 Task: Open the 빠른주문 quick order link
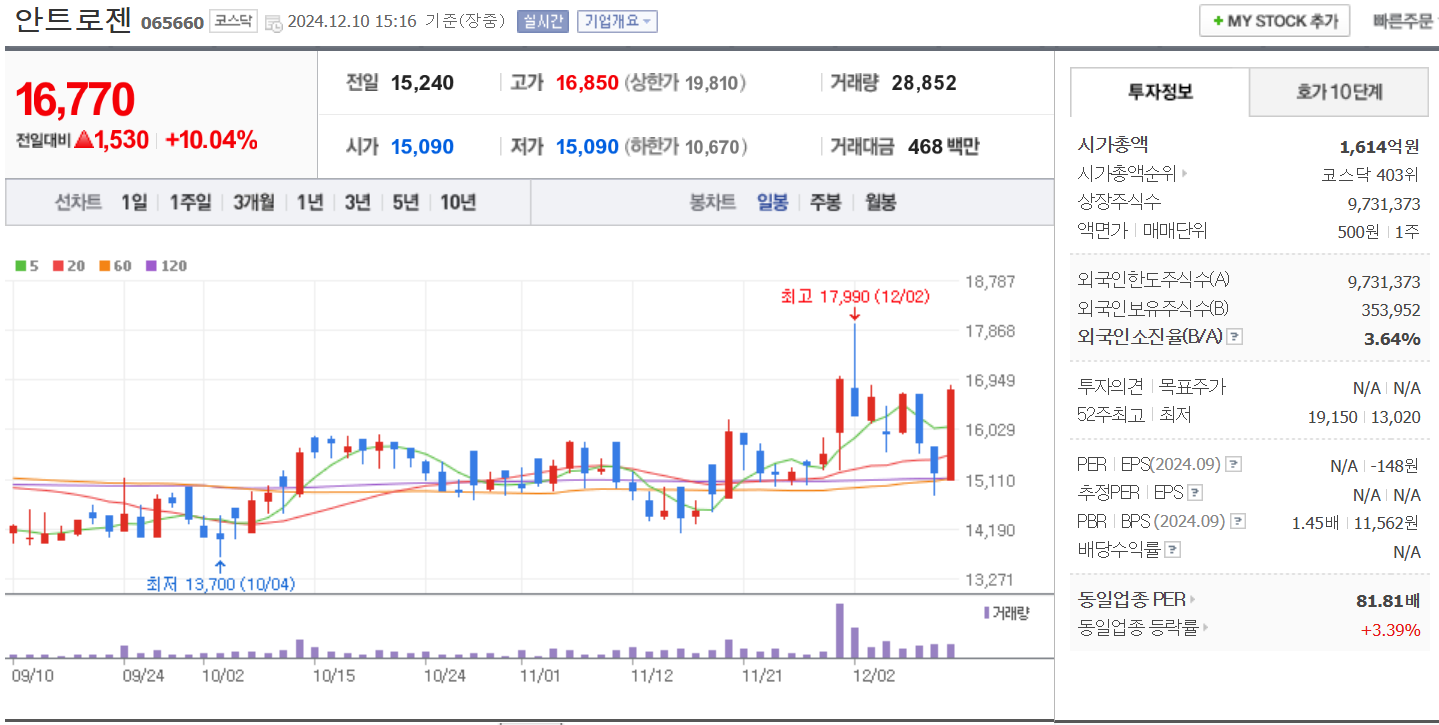point(1406,20)
